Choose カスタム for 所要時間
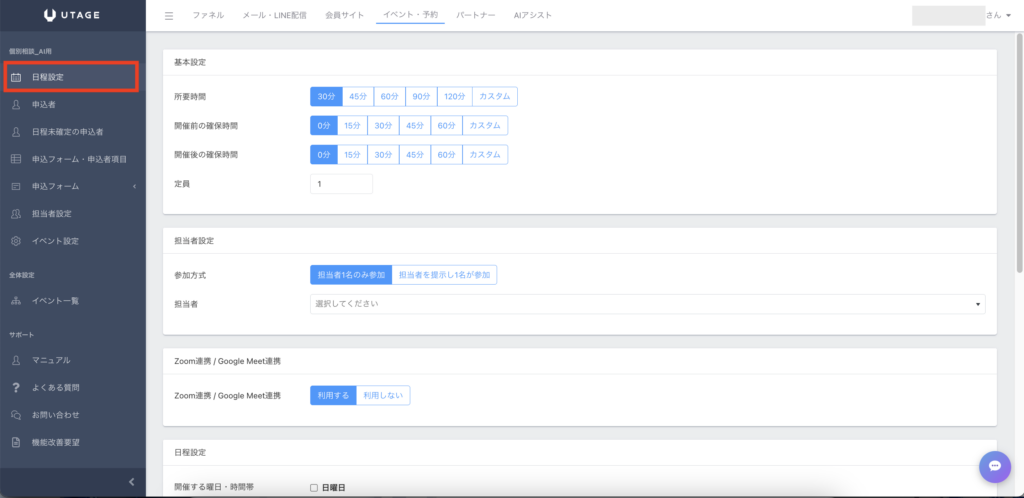The width and height of the screenshot is (1024, 498). tap(495, 97)
